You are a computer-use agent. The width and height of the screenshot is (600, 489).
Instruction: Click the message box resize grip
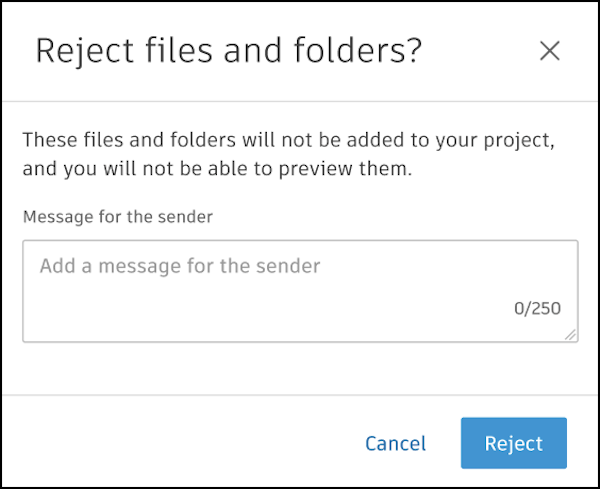pyautogui.click(x=571, y=335)
